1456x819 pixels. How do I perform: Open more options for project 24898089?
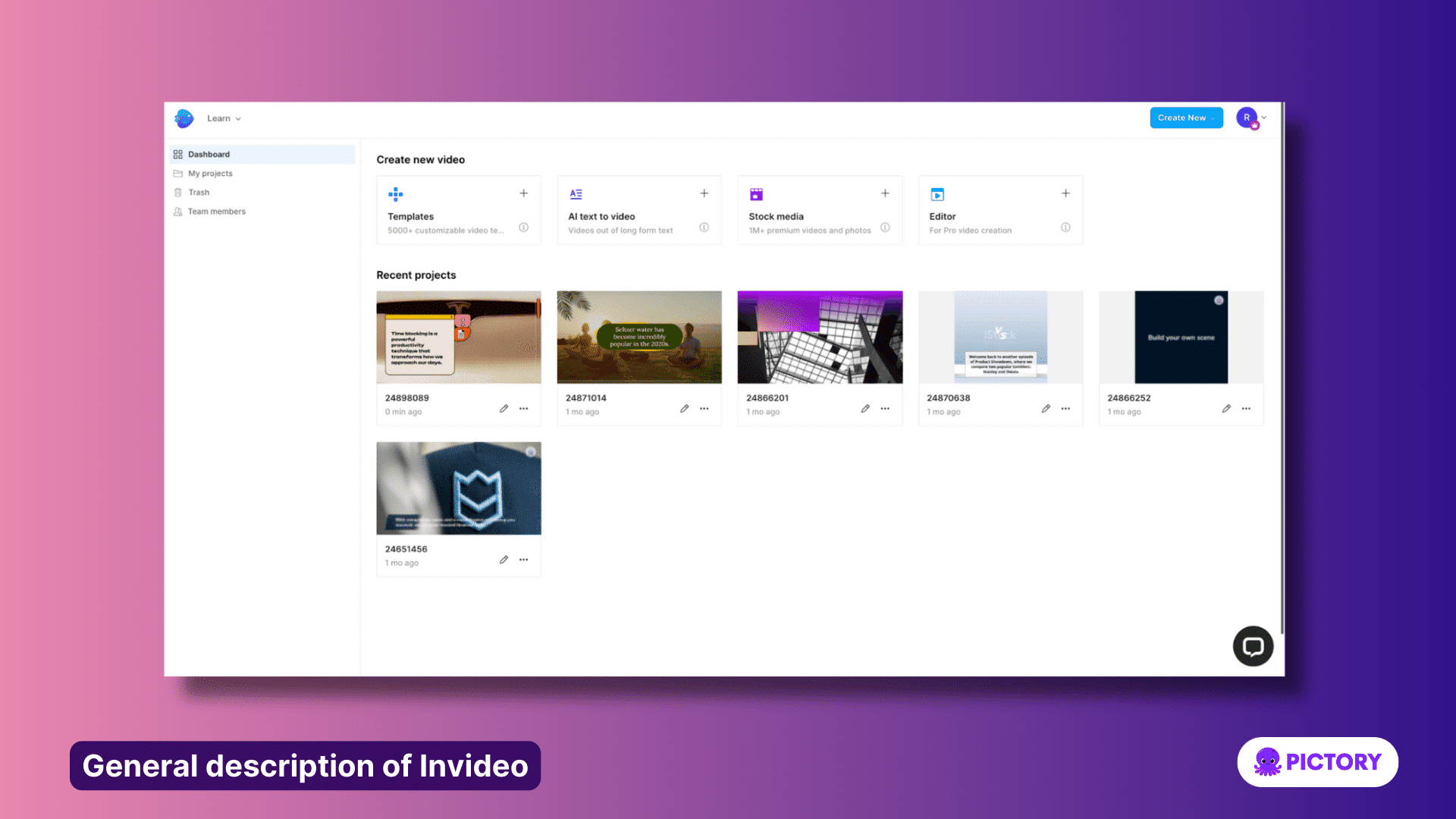pyautogui.click(x=523, y=409)
